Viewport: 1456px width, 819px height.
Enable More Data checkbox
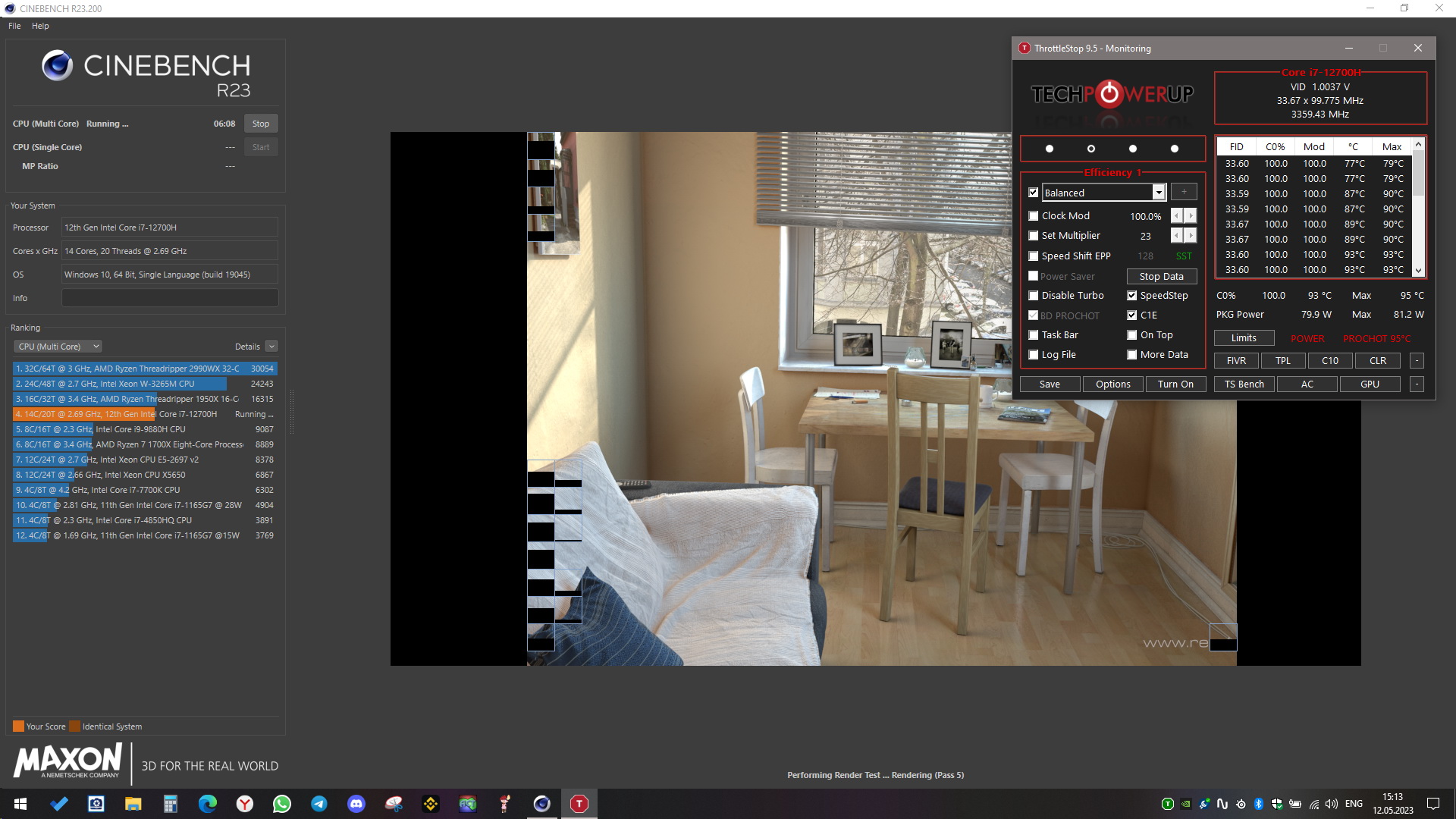click(1131, 355)
